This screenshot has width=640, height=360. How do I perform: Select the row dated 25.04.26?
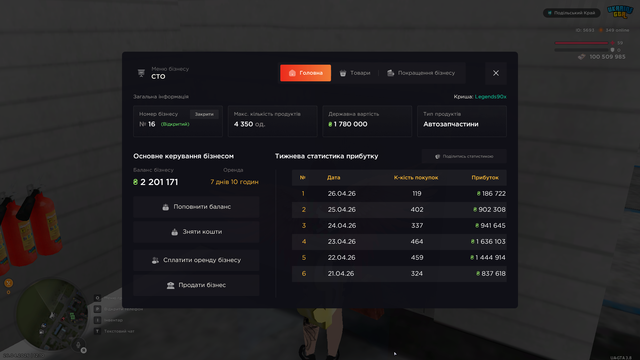399,209
